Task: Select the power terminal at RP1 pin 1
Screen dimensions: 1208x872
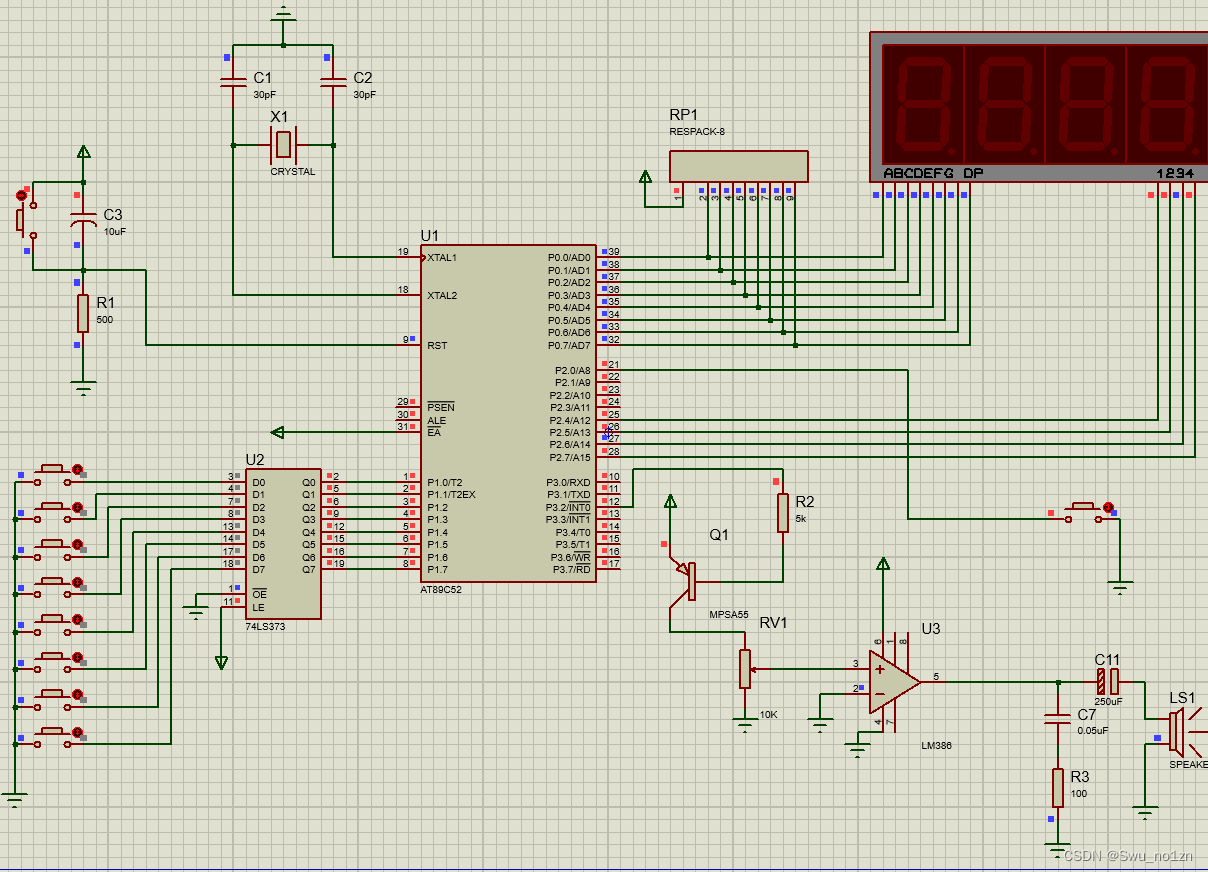Action: [x=645, y=178]
